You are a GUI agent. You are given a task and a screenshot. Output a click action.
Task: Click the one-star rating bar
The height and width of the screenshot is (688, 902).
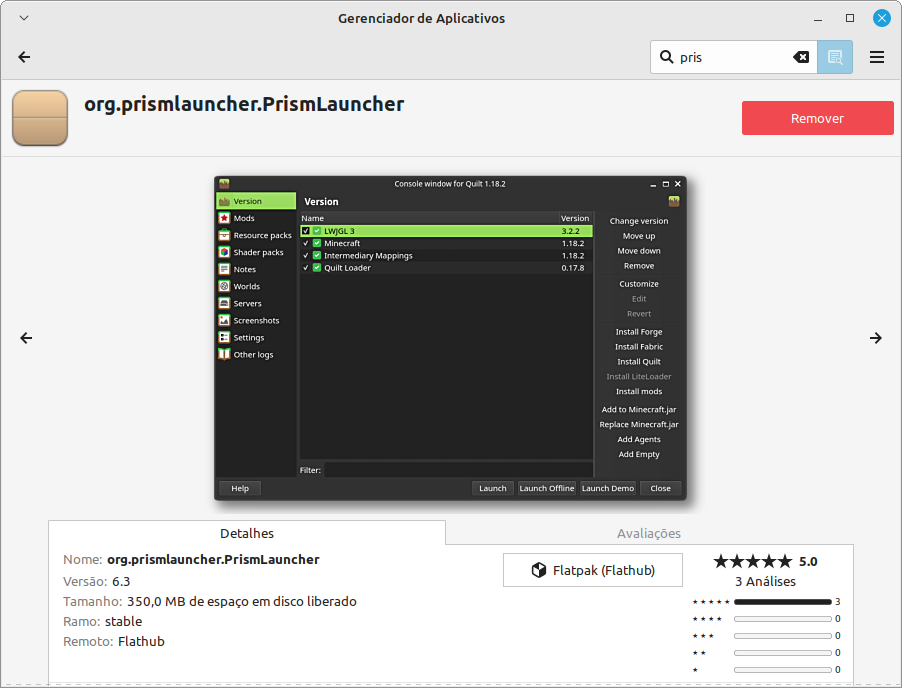tap(782, 670)
